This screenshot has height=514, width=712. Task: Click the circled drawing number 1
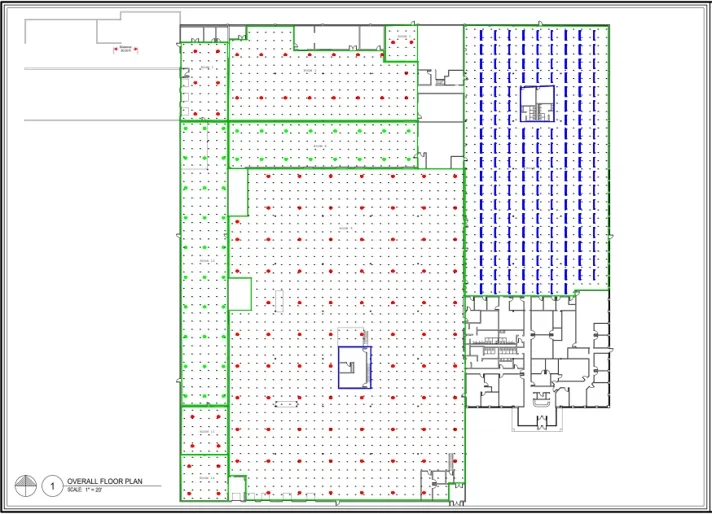(52, 486)
